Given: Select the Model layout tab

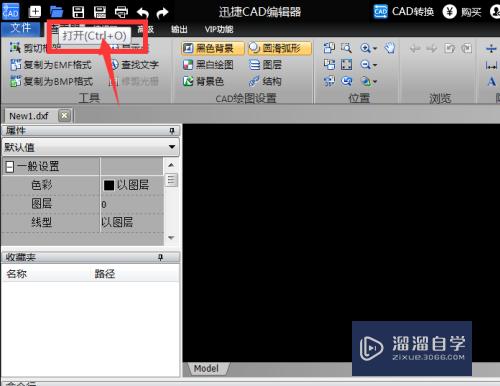Looking at the screenshot, I should click(x=207, y=368).
